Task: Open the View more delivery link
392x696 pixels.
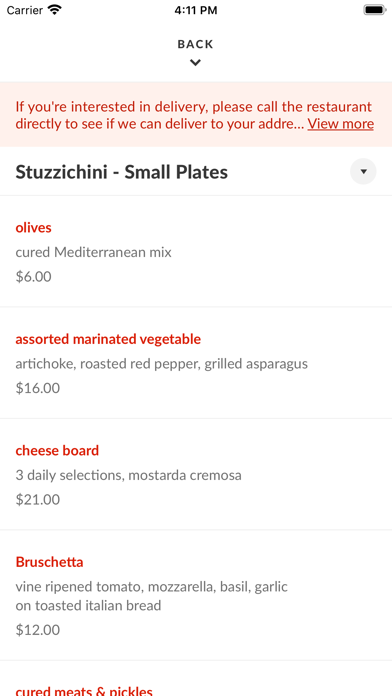Action: (x=341, y=123)
